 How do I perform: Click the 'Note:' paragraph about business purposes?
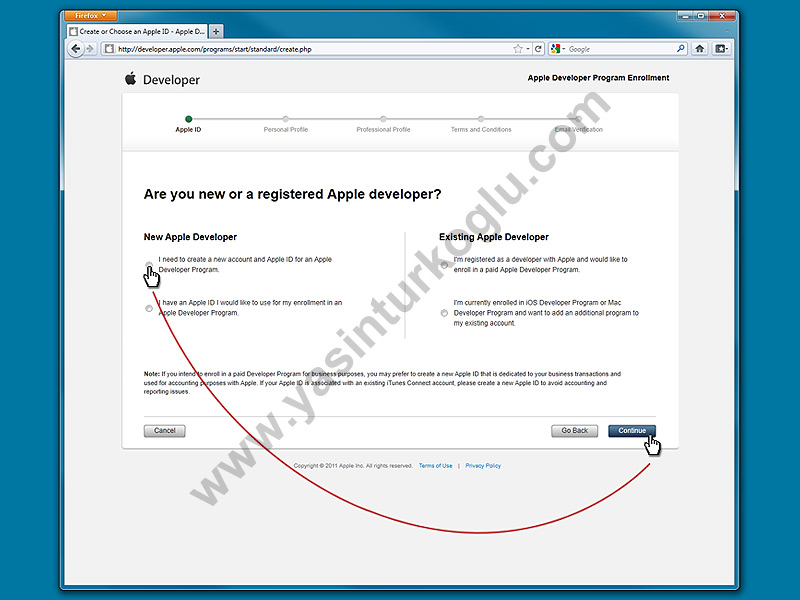[382, 383]
